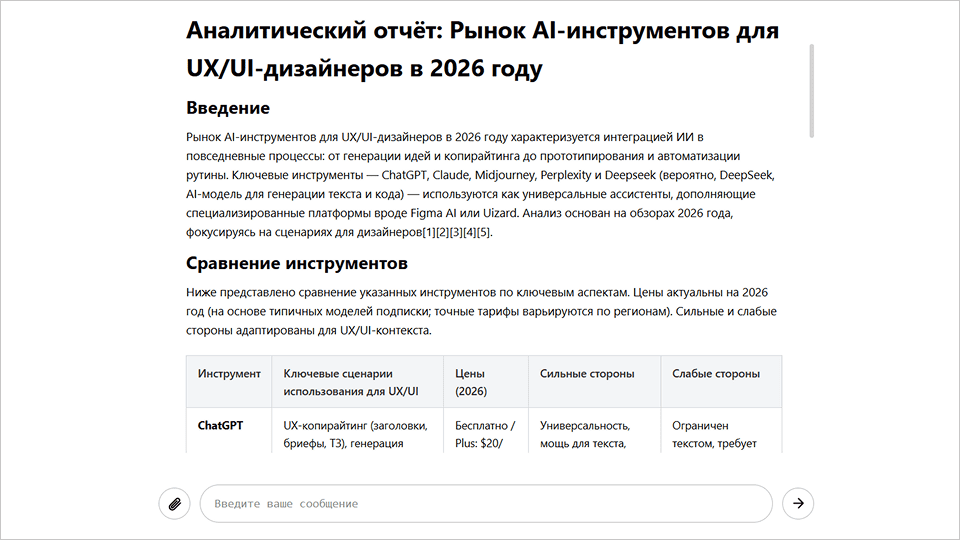
Task: Click the introduction paragraph beginning "Рынок AI-инструментов"
Action: coord(481,184)
